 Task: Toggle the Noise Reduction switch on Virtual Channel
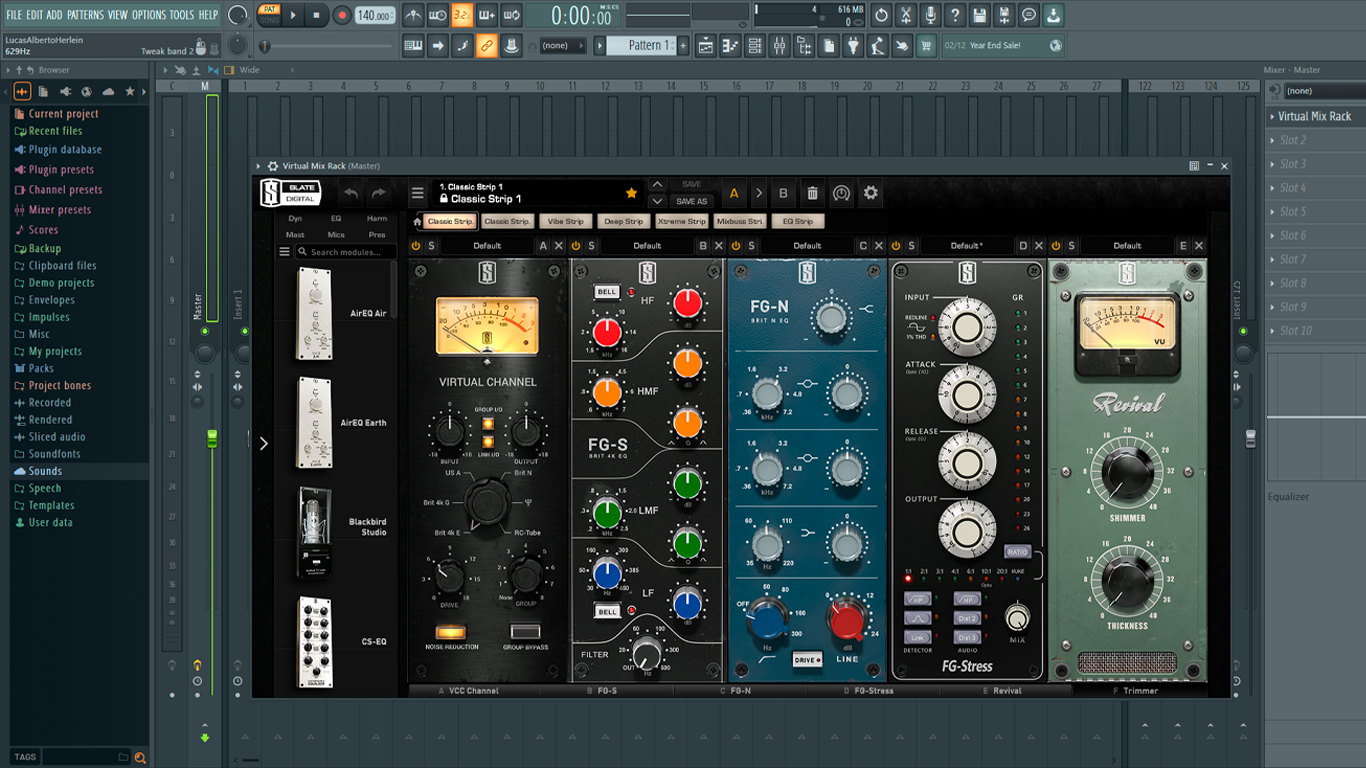coord(449,632)
